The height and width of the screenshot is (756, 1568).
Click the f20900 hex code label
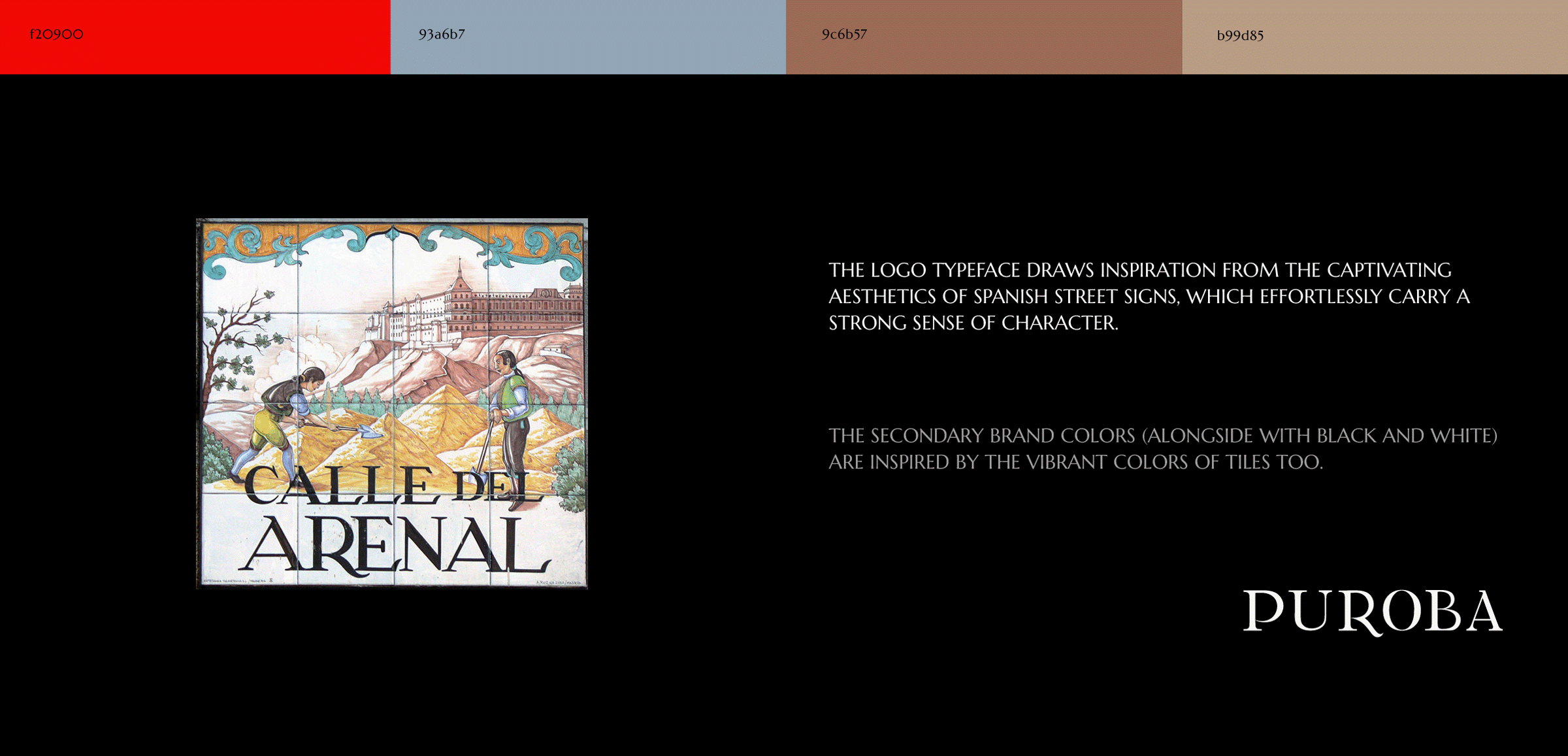[x=57, y=34]
